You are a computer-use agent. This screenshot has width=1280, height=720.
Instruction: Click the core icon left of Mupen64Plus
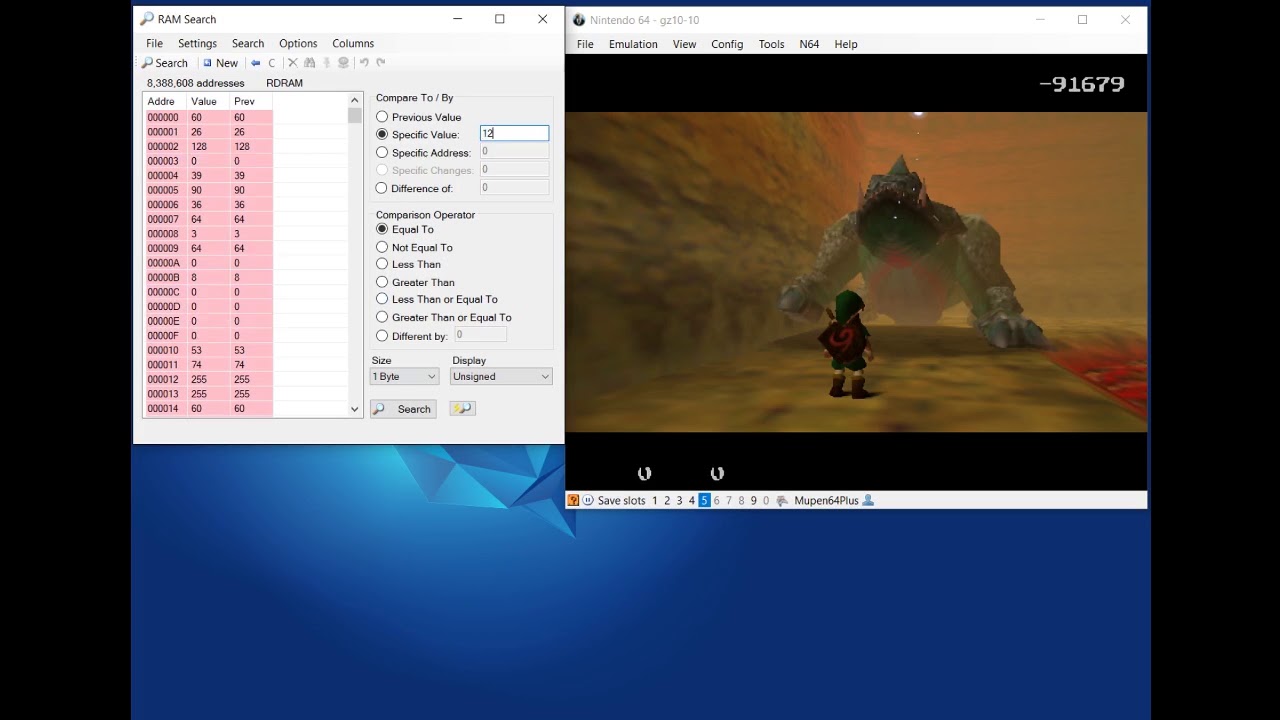tap(783, 501)
